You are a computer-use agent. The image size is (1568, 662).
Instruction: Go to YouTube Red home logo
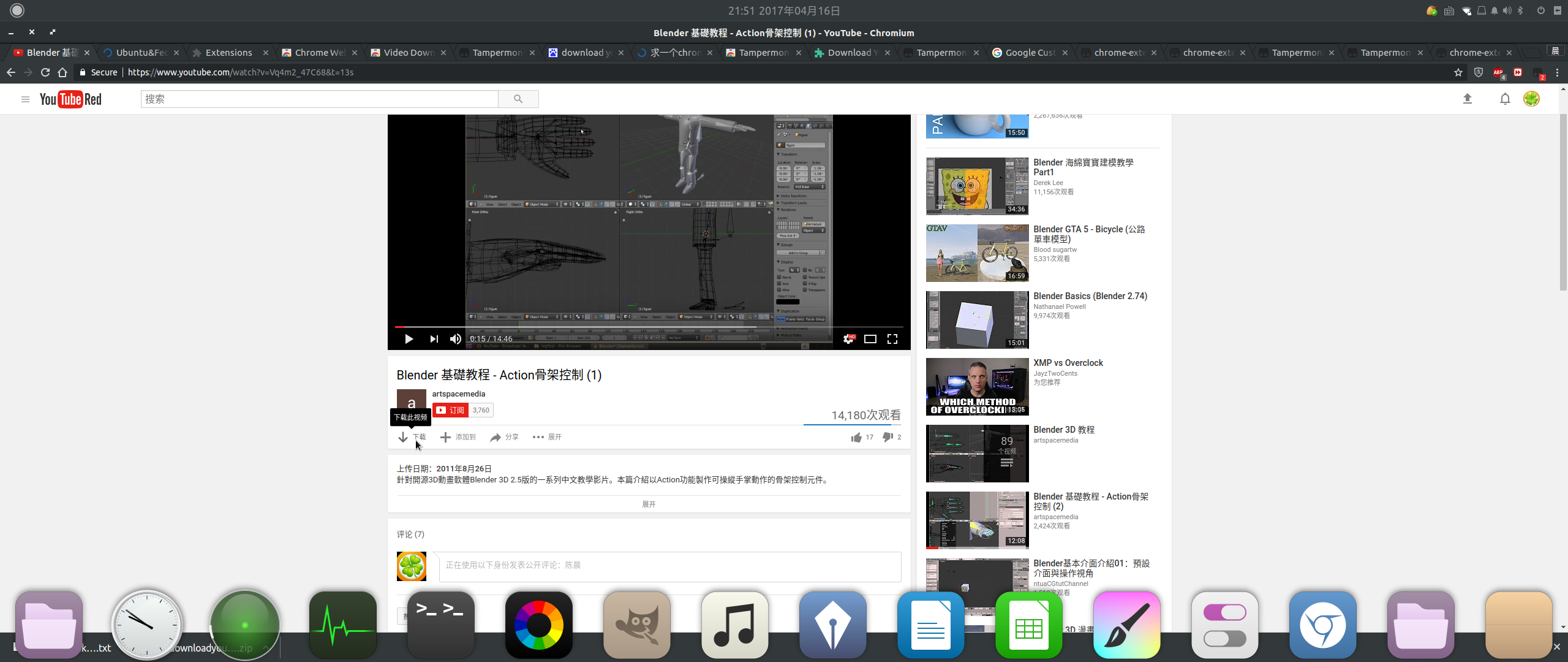[x=70, y=99]
